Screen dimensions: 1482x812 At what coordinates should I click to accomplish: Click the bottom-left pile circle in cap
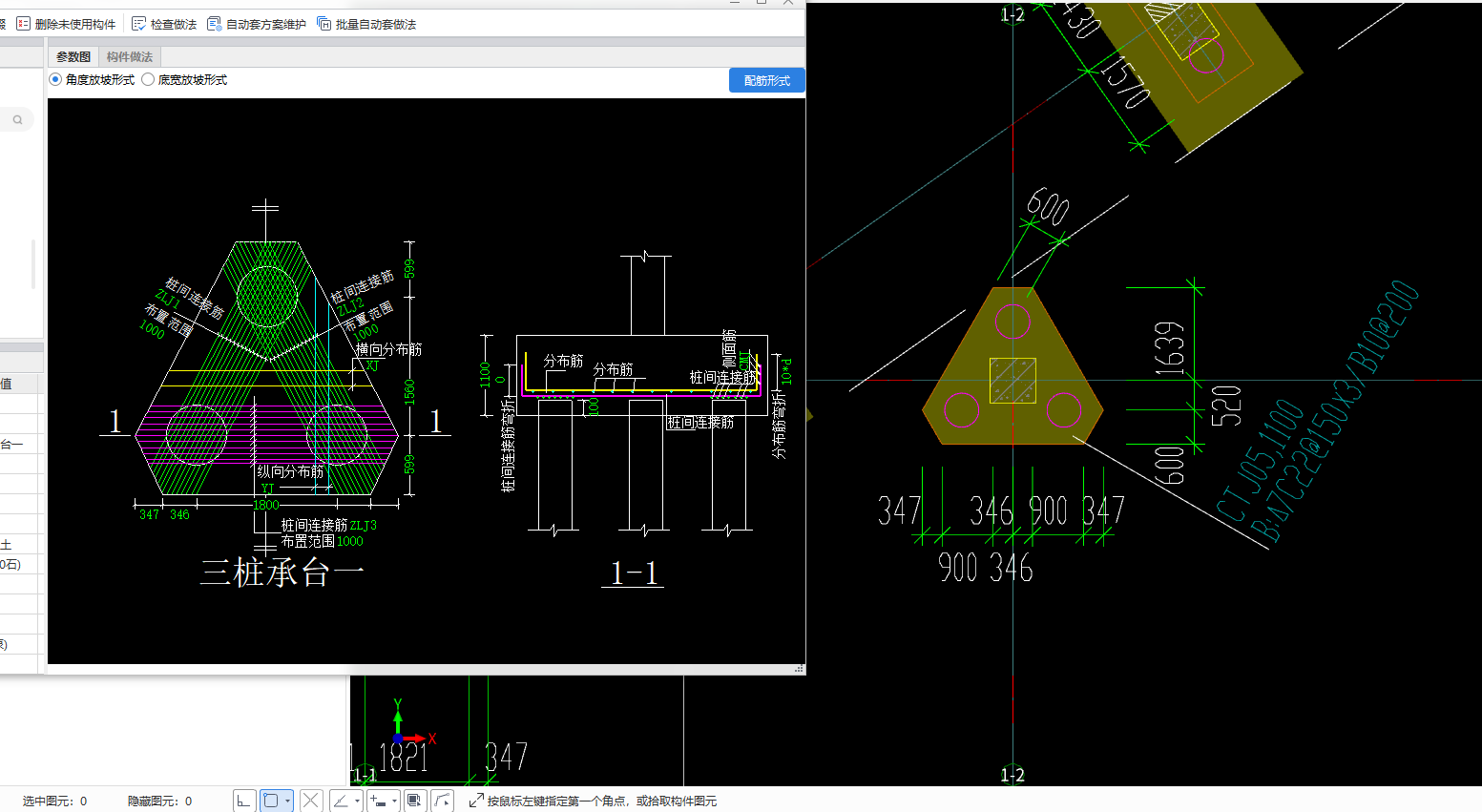(962, 410)
